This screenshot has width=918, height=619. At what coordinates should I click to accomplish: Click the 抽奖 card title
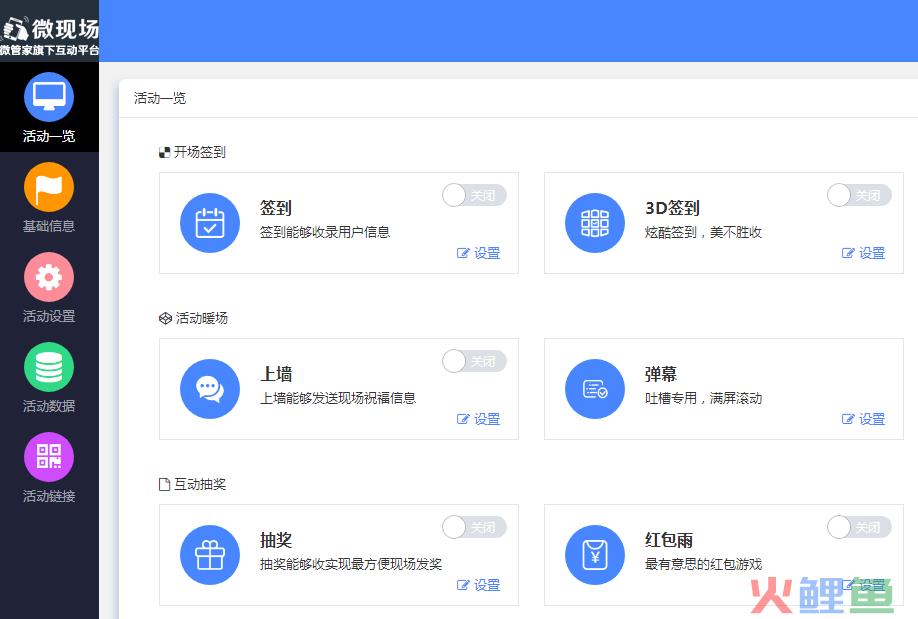pos(276,540)
